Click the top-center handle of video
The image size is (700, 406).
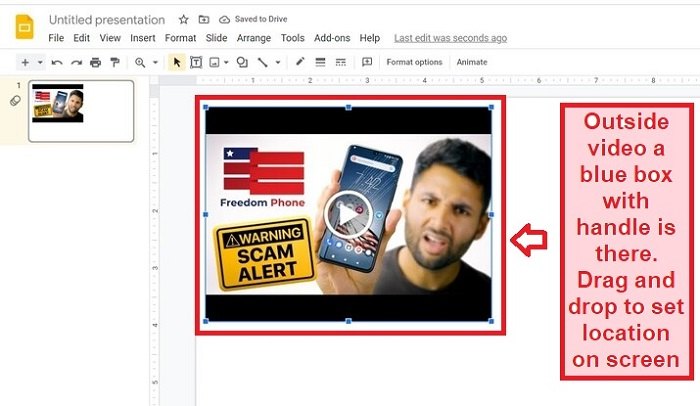(349, 107)
